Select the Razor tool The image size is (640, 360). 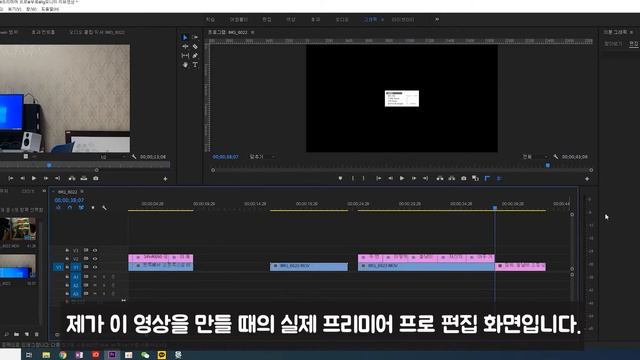point(195,47)
